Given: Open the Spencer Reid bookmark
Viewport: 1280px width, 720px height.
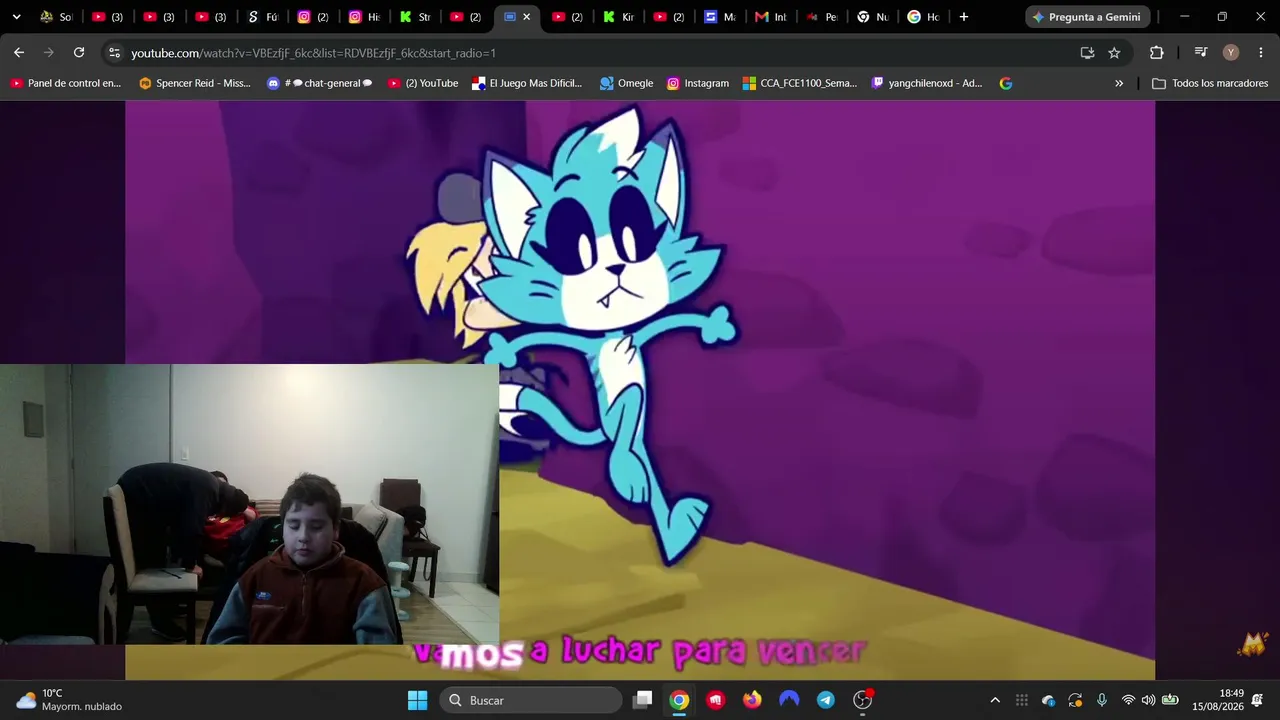Looking at the screenshot, I should click(195, 83).
